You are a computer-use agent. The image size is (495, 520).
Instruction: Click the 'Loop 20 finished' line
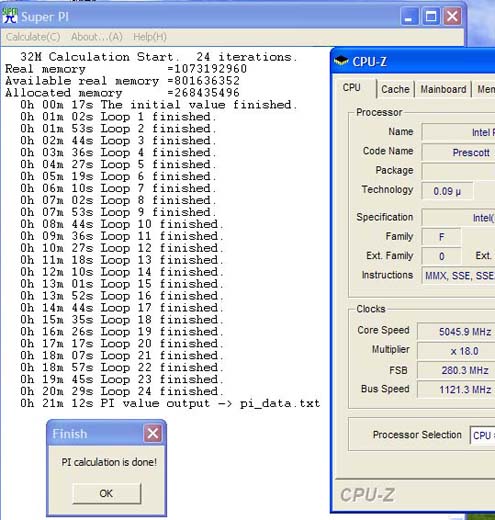click(122, 343)
